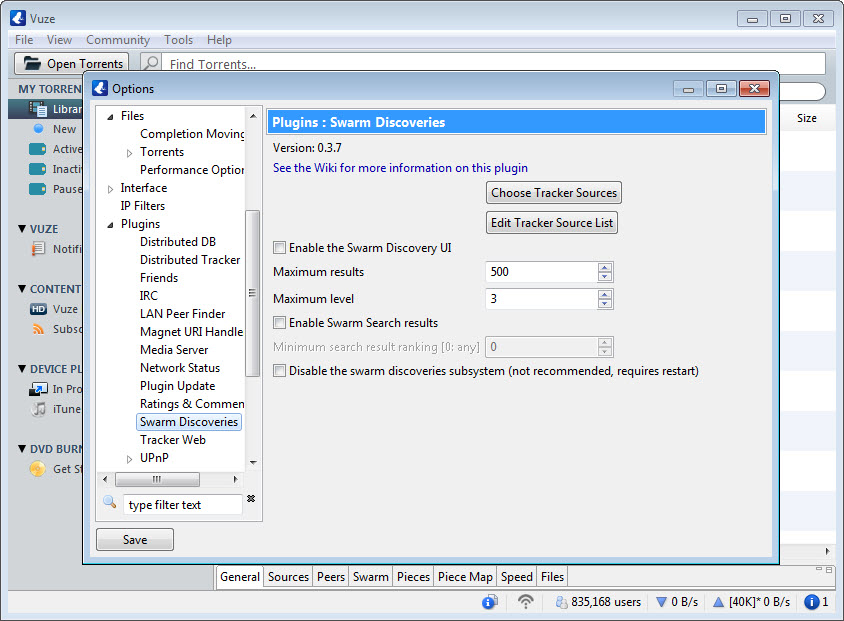
Task: Click the blue New dot icon
Action: [38, 129]
